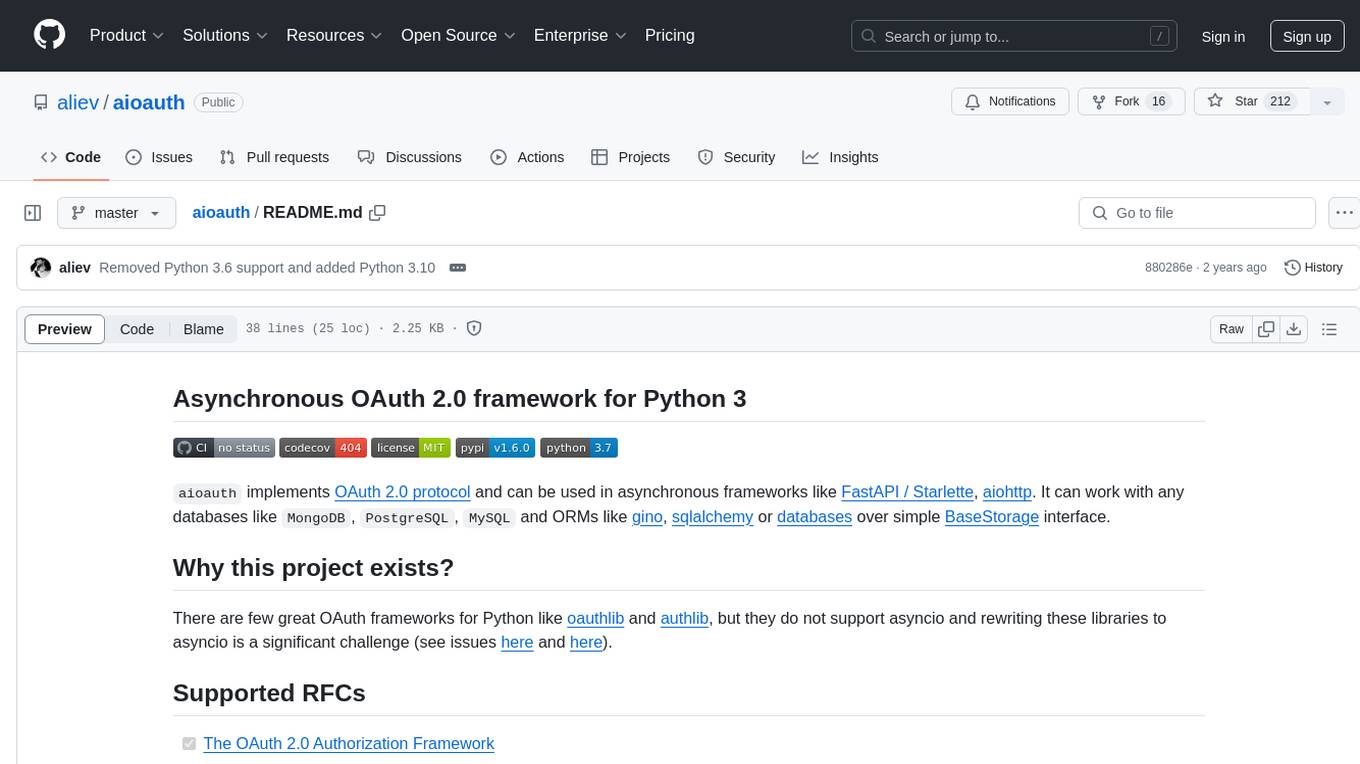Copy raw file contents
This screenshot has height=764, width=1360.
1266,329
